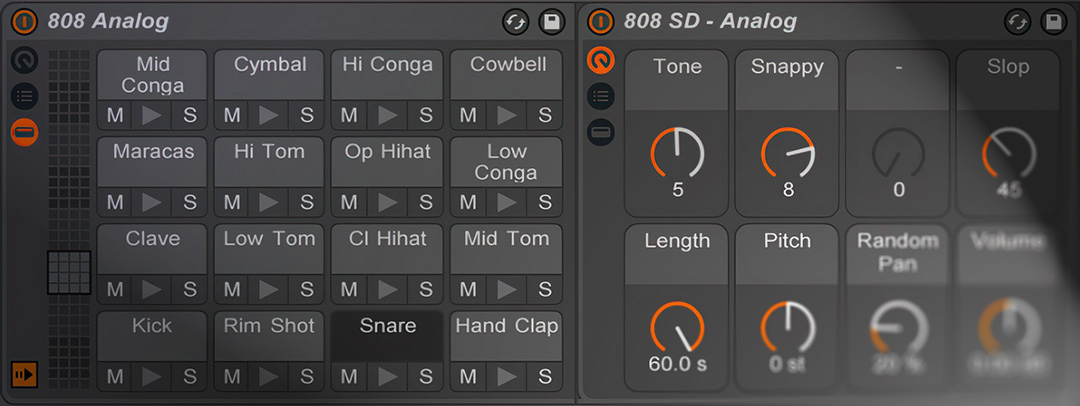Preview the Cowbell pad
Image resolution: width=1080 pixels, height=406 pixels.
[507, 115]
